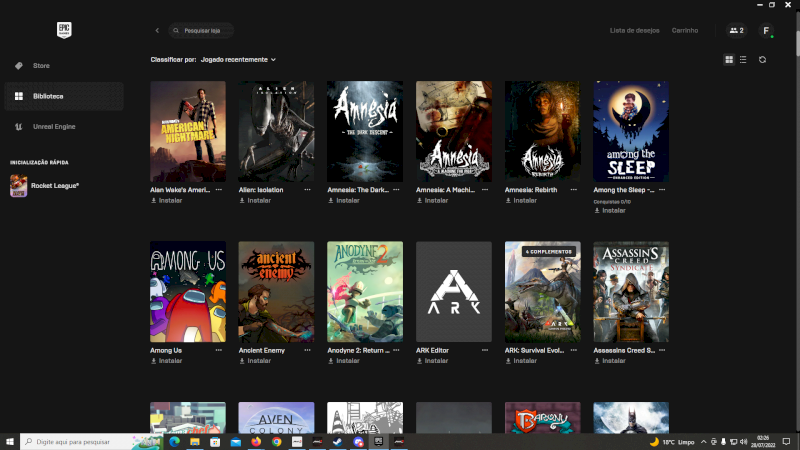The image size is (800, 450).
Task: Go back using the left arrow
Action: coord(157,31)
